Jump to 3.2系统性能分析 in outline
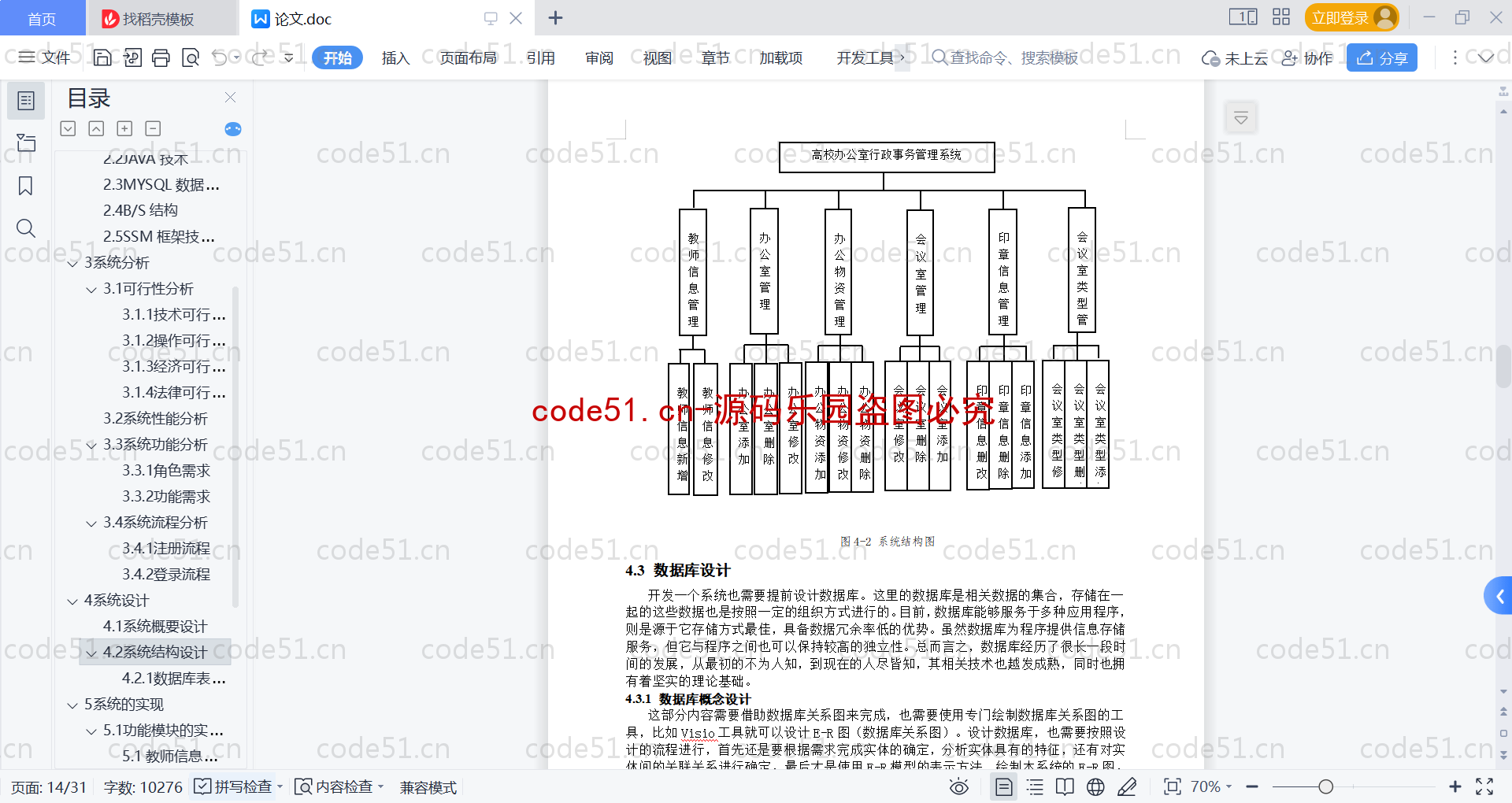 click(x=155, y=419)
